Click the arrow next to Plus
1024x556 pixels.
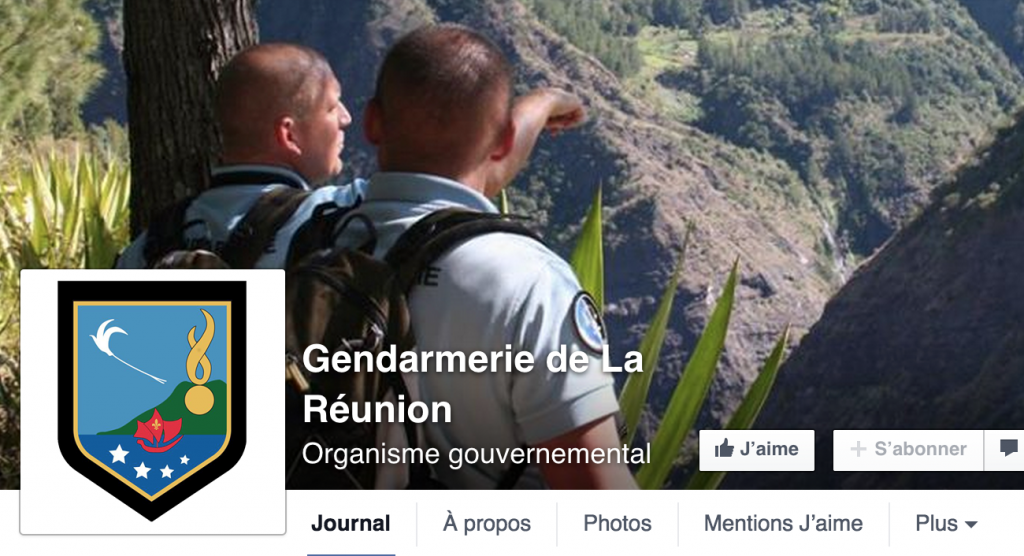tap(971, 525)
